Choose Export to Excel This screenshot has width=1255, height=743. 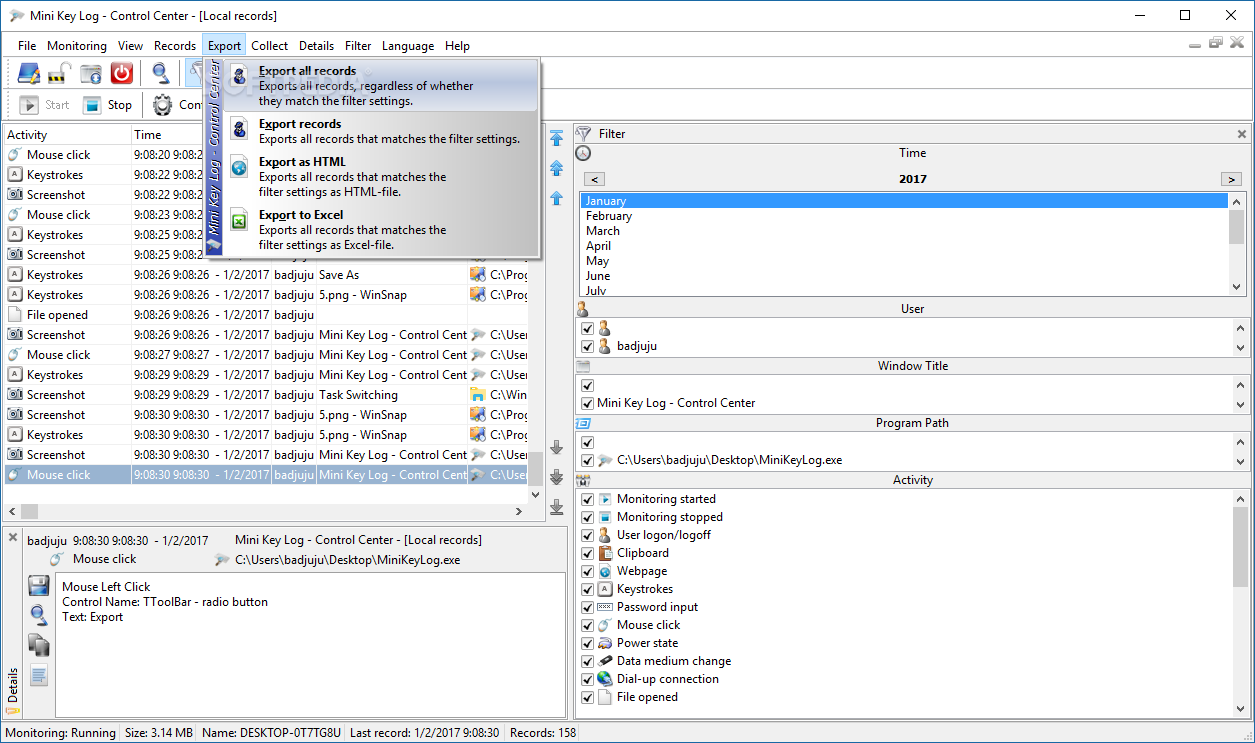tap(380, 229)
